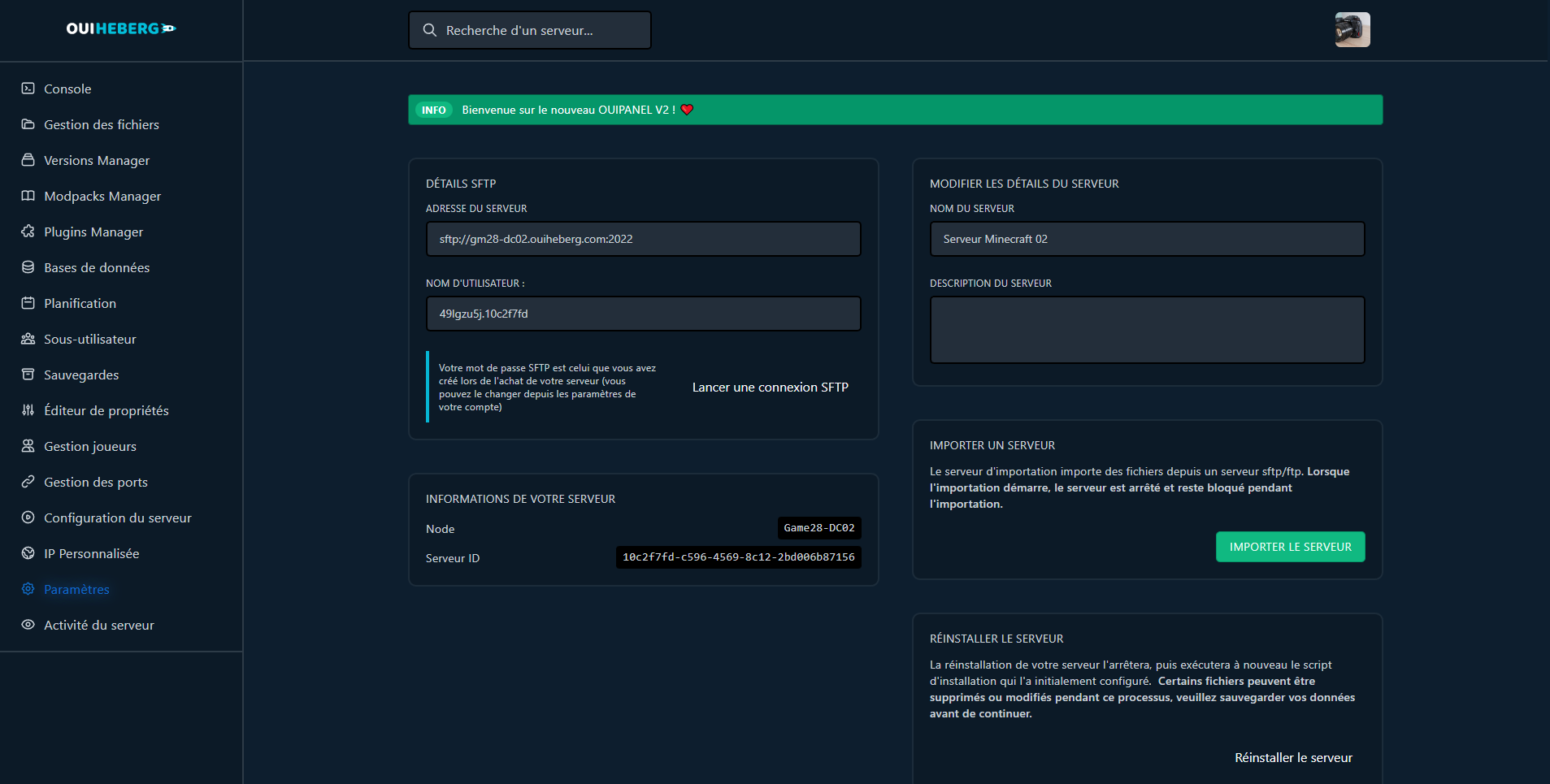Click the users icon for Gestion joueurs

[28, 446]
